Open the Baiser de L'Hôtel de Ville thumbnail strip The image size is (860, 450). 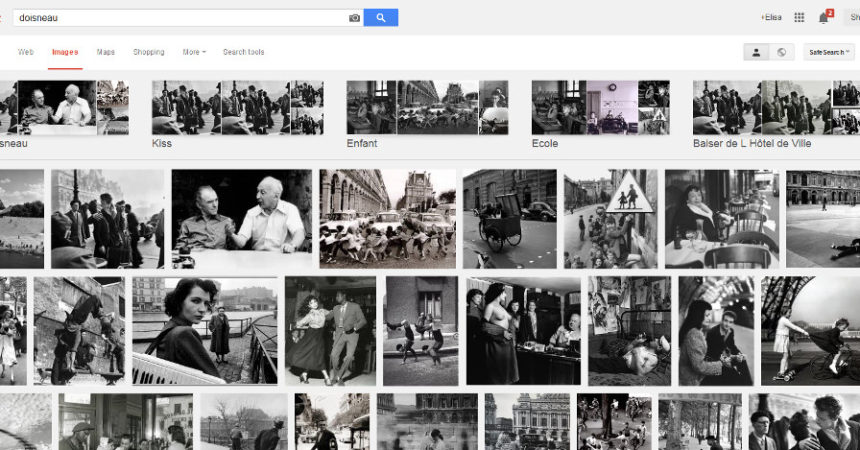(776, 108)
